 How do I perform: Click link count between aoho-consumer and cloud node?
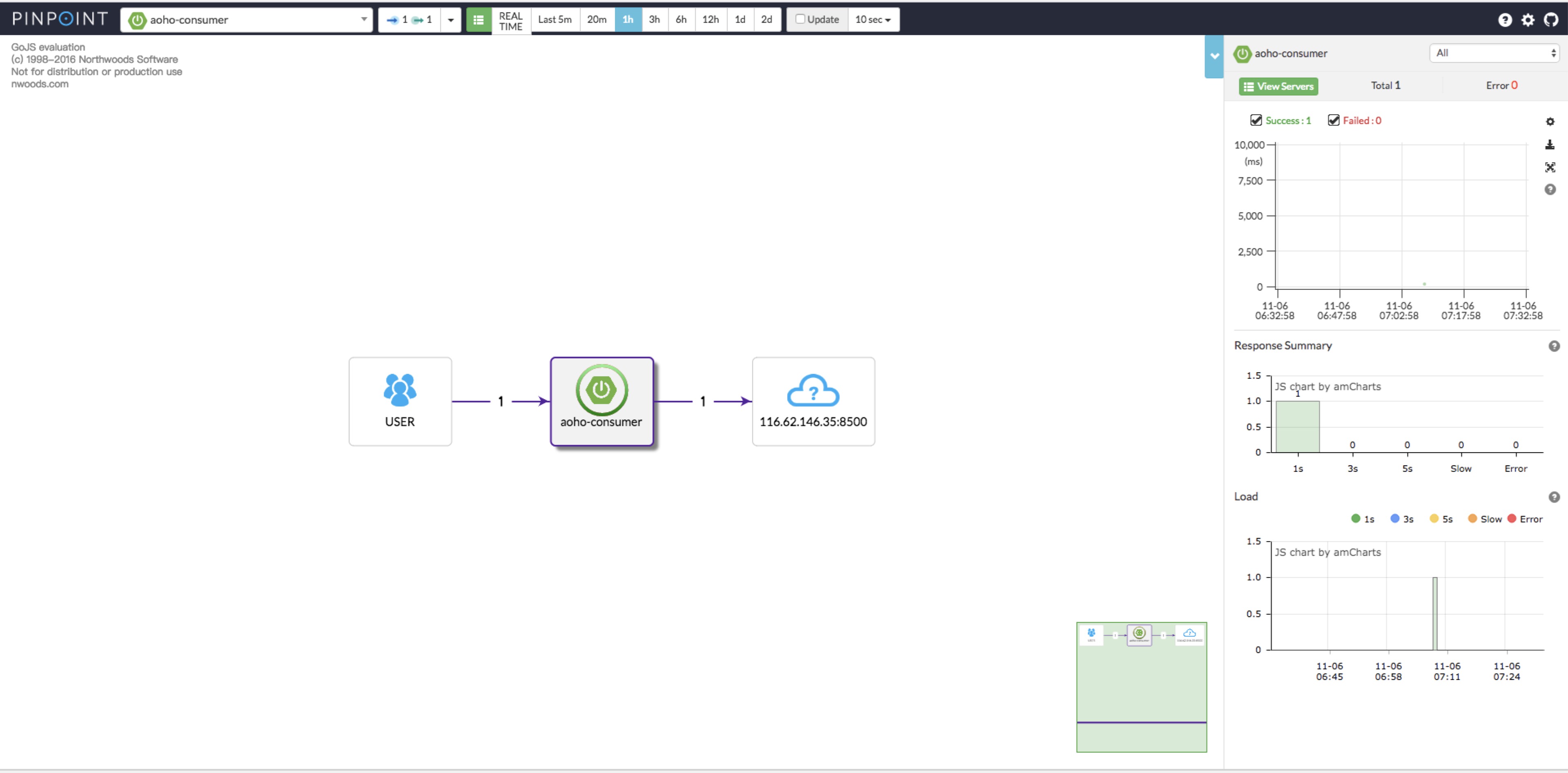(702, 402)
